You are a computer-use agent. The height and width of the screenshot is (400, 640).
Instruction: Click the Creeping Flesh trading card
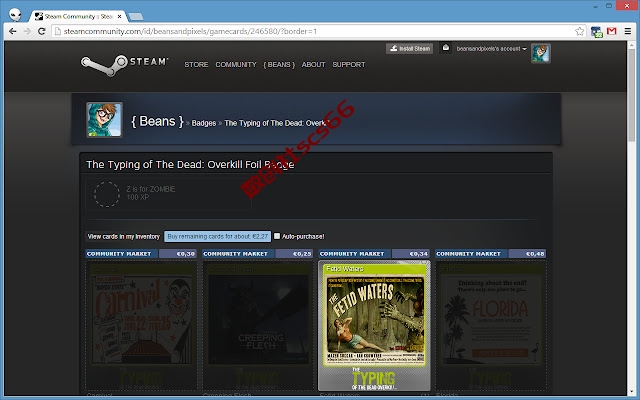point(257,326)
